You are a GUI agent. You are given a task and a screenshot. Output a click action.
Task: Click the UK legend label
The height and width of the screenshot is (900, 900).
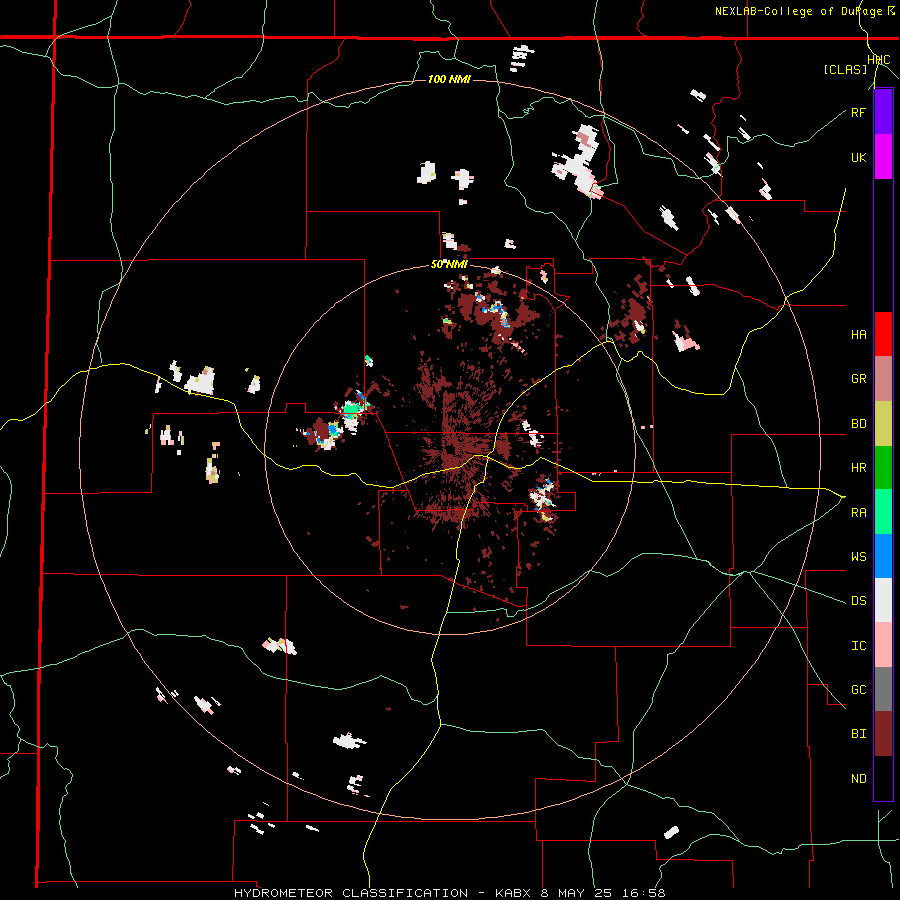858,157
